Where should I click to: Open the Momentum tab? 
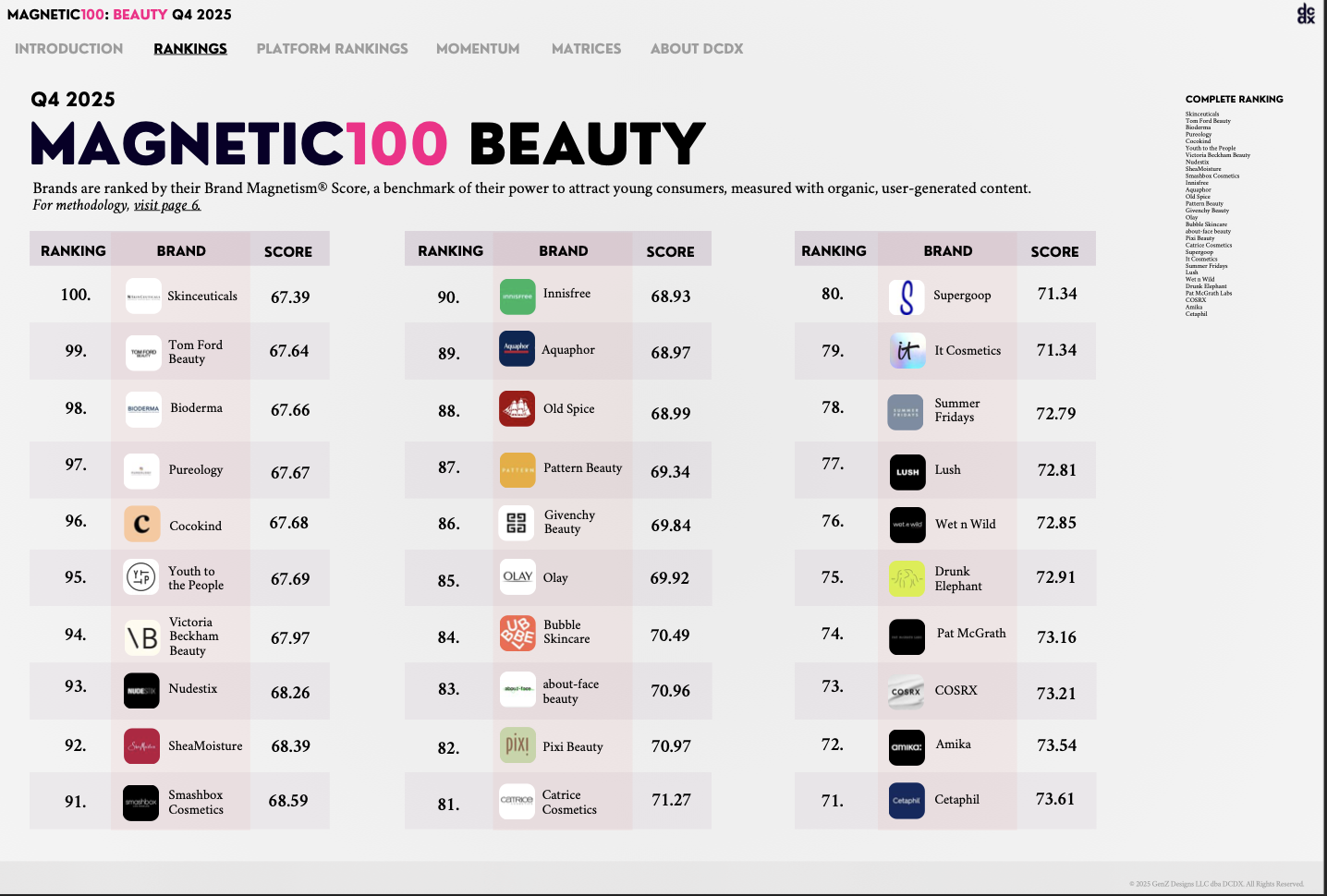[478, 49]
